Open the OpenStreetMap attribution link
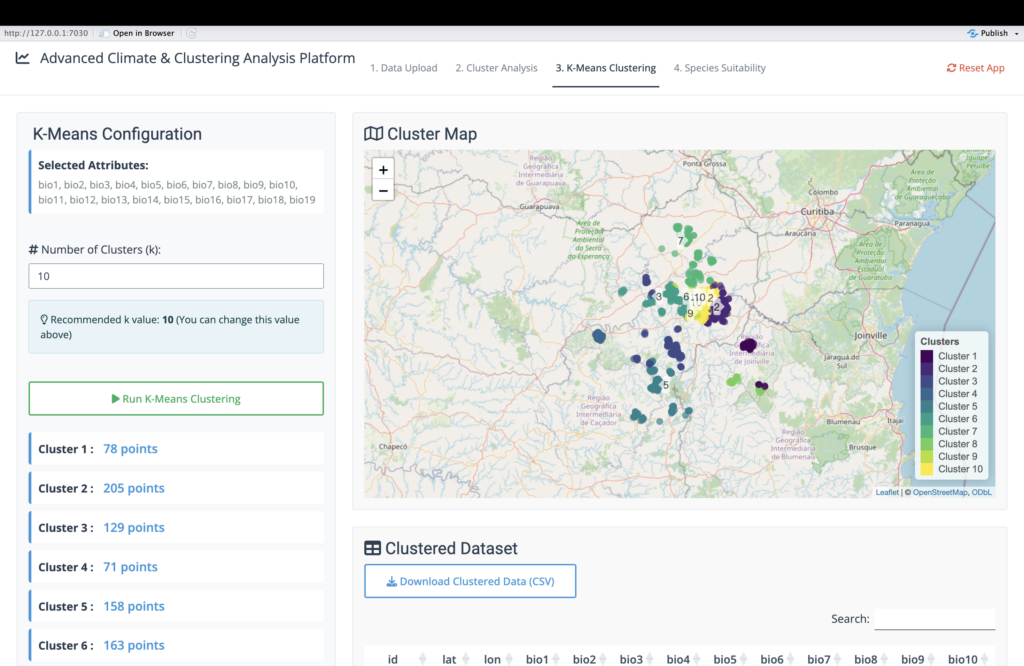 pyautogui.click(x=940, y=492)
